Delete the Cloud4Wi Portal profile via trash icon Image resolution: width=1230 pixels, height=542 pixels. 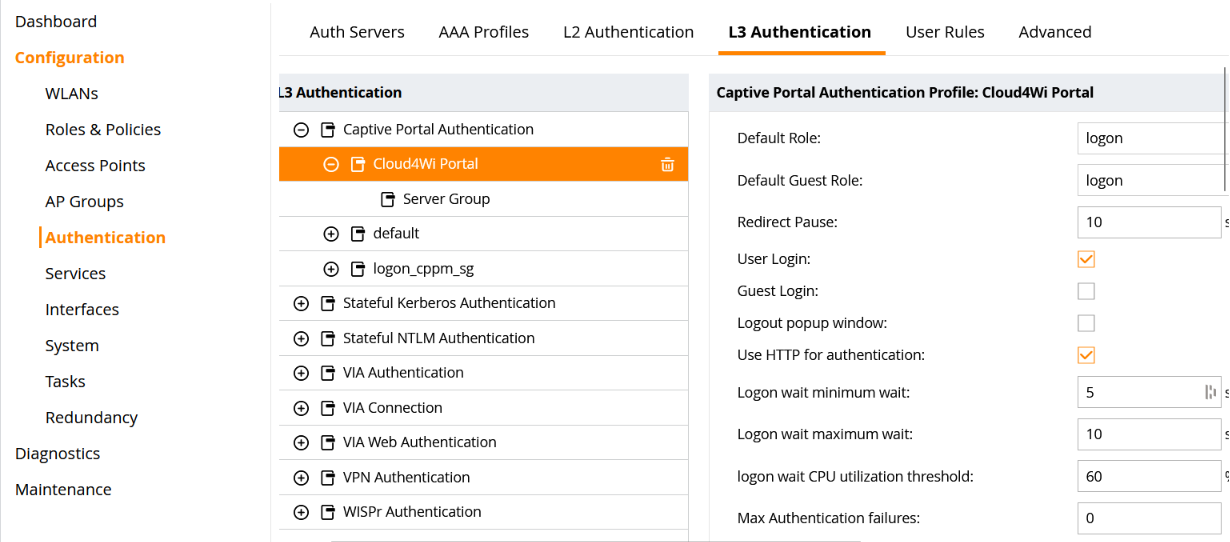click(667, 165)
